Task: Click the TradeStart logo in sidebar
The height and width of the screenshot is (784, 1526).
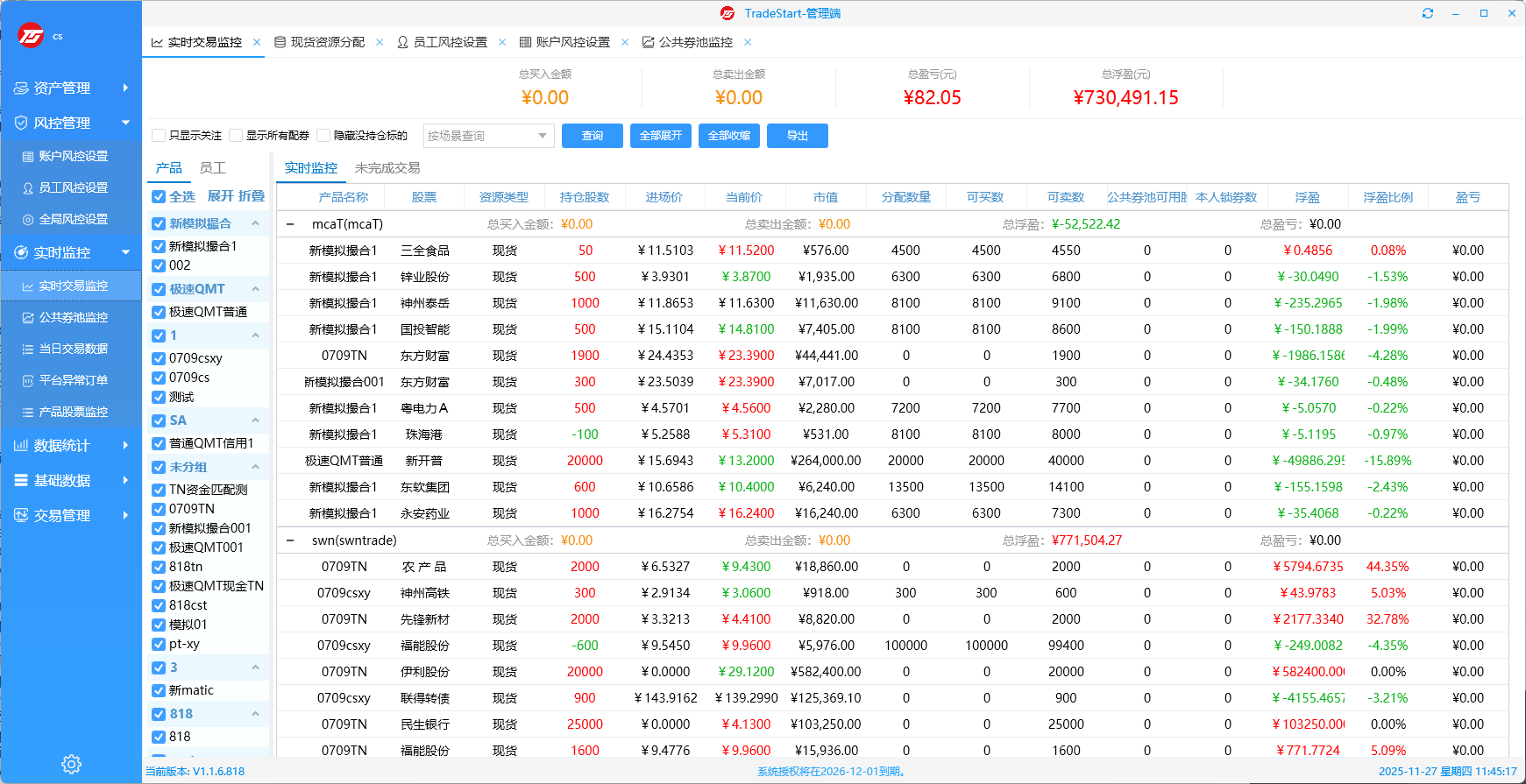Action: click(x=31, y=36)
